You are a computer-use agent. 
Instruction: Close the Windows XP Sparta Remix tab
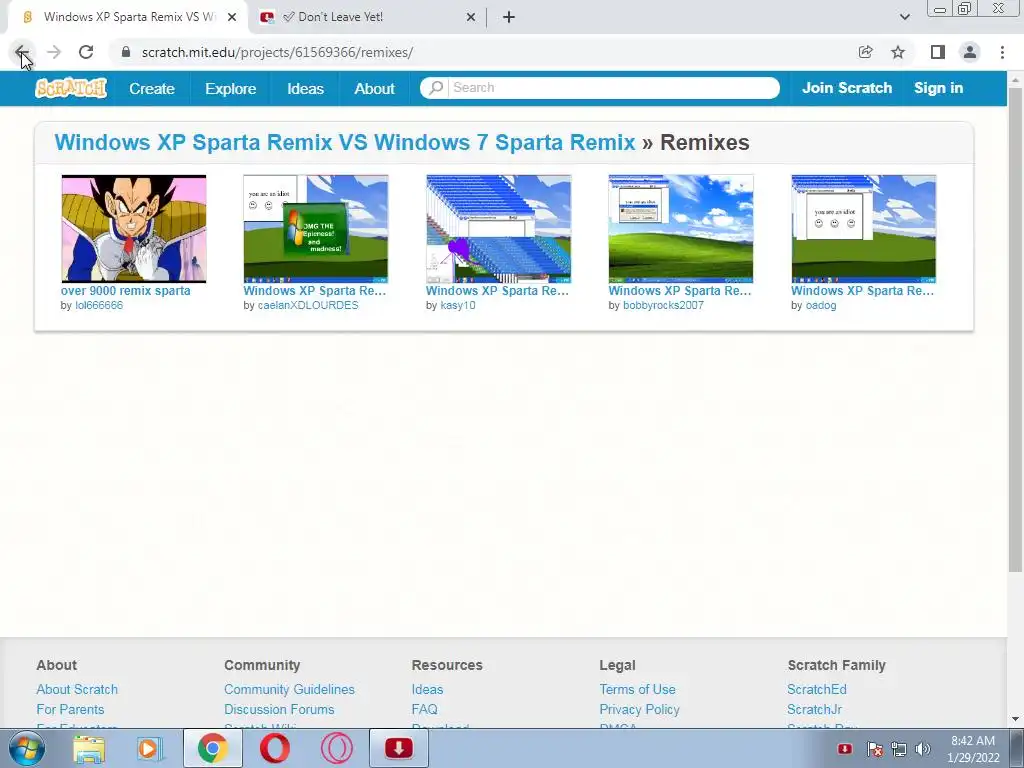pos(232,17)
